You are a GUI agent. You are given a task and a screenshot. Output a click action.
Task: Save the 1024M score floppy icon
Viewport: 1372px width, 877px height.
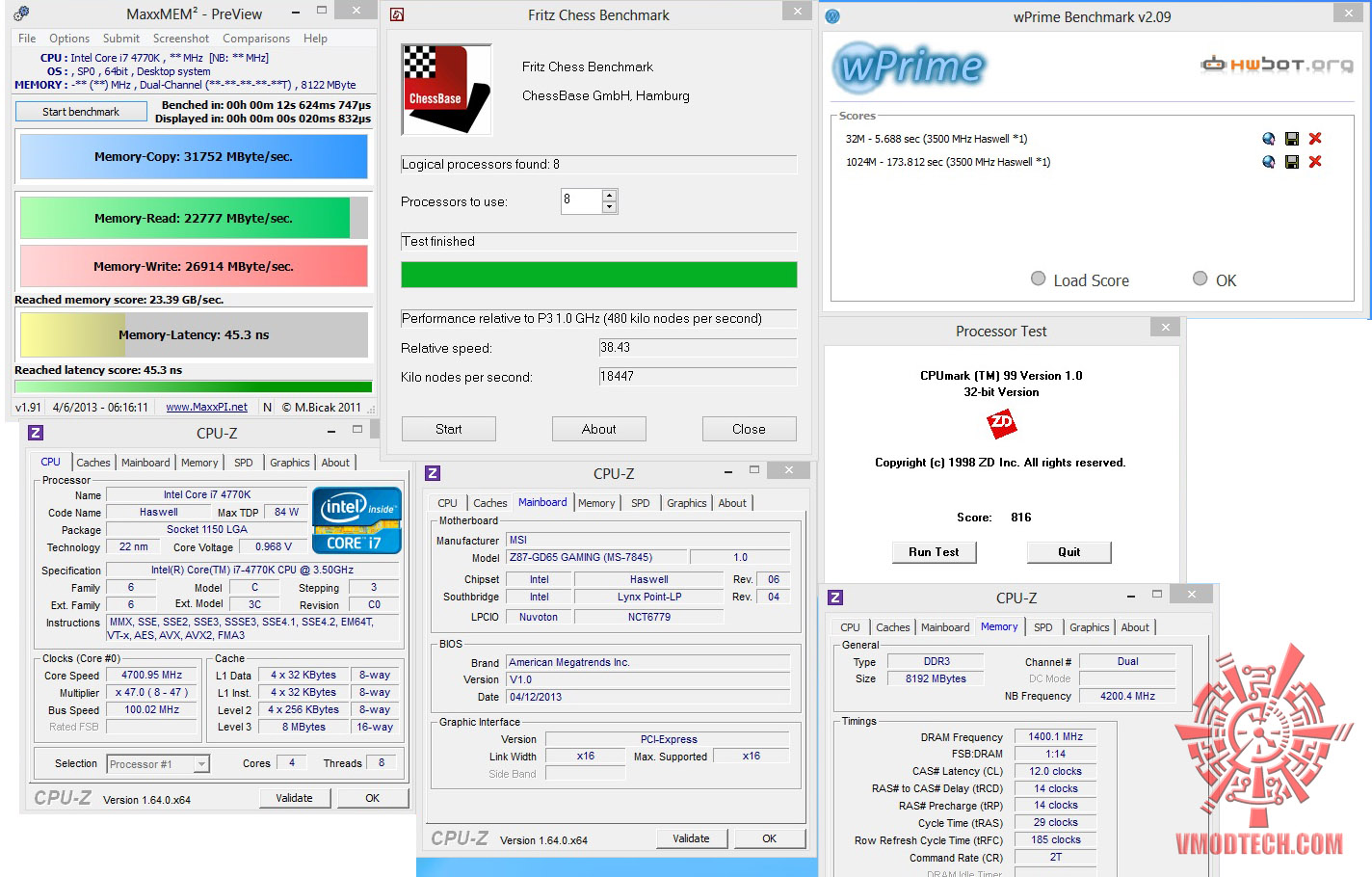click(x=1292, y=162)
